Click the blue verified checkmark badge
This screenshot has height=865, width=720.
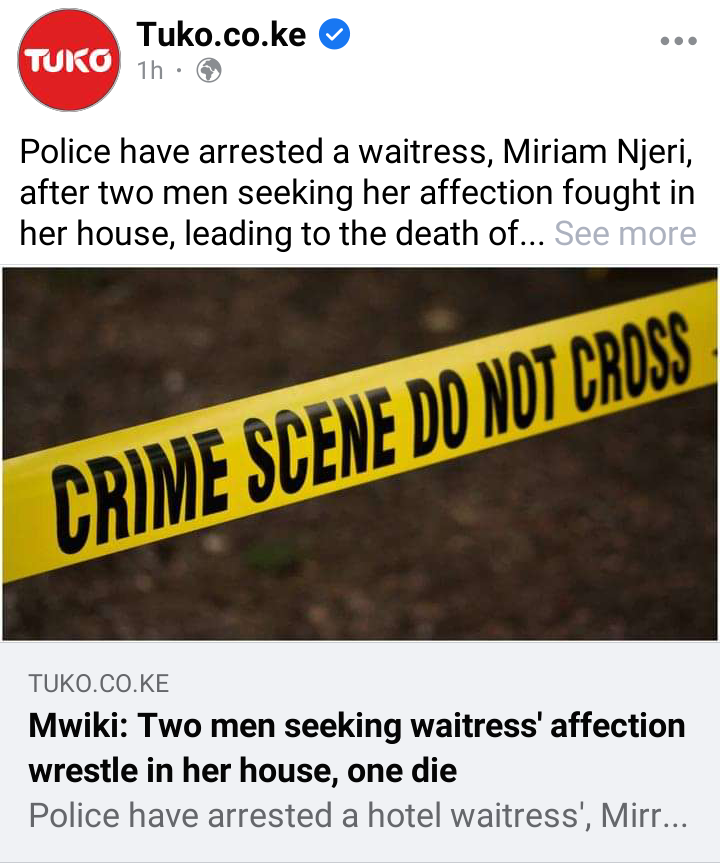pos(334,34)
